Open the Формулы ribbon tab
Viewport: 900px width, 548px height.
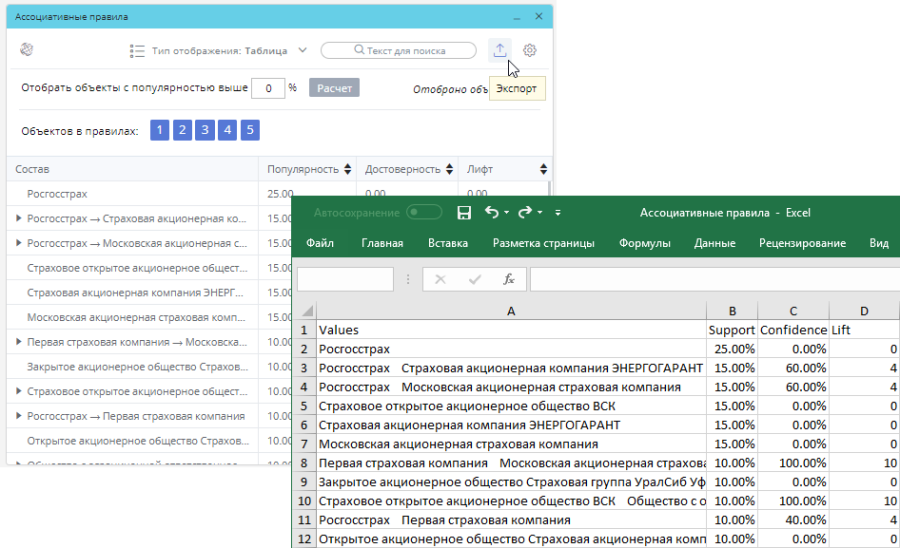[x=643, y=243]
